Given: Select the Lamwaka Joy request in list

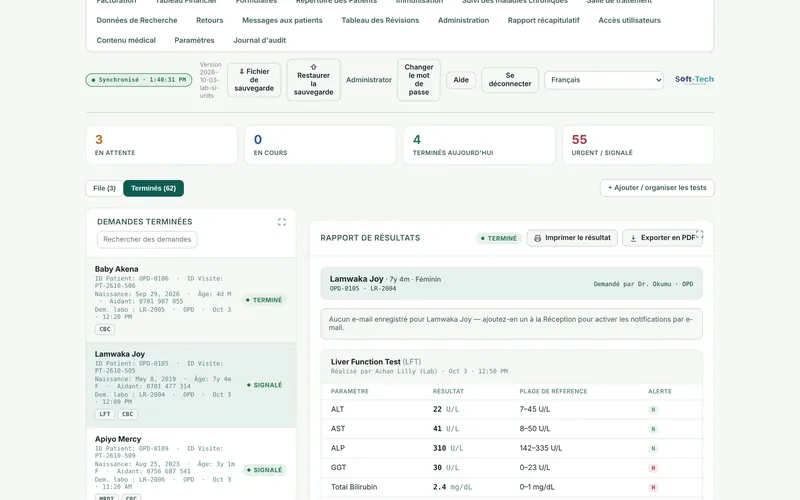Looking at the screenshot, I should point(191,385).
